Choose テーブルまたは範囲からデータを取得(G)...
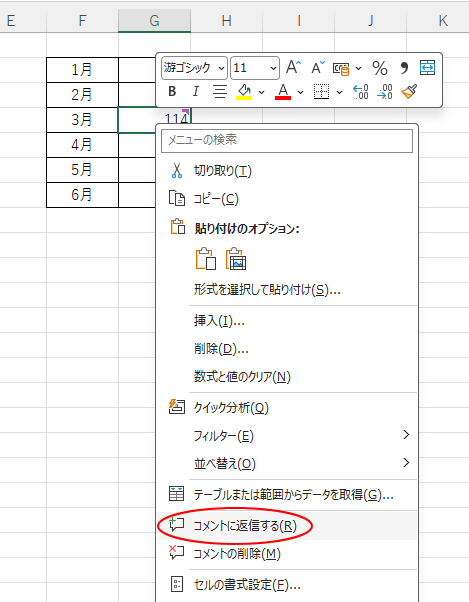The width and height of the screenshot is (469, 602). 287,494
